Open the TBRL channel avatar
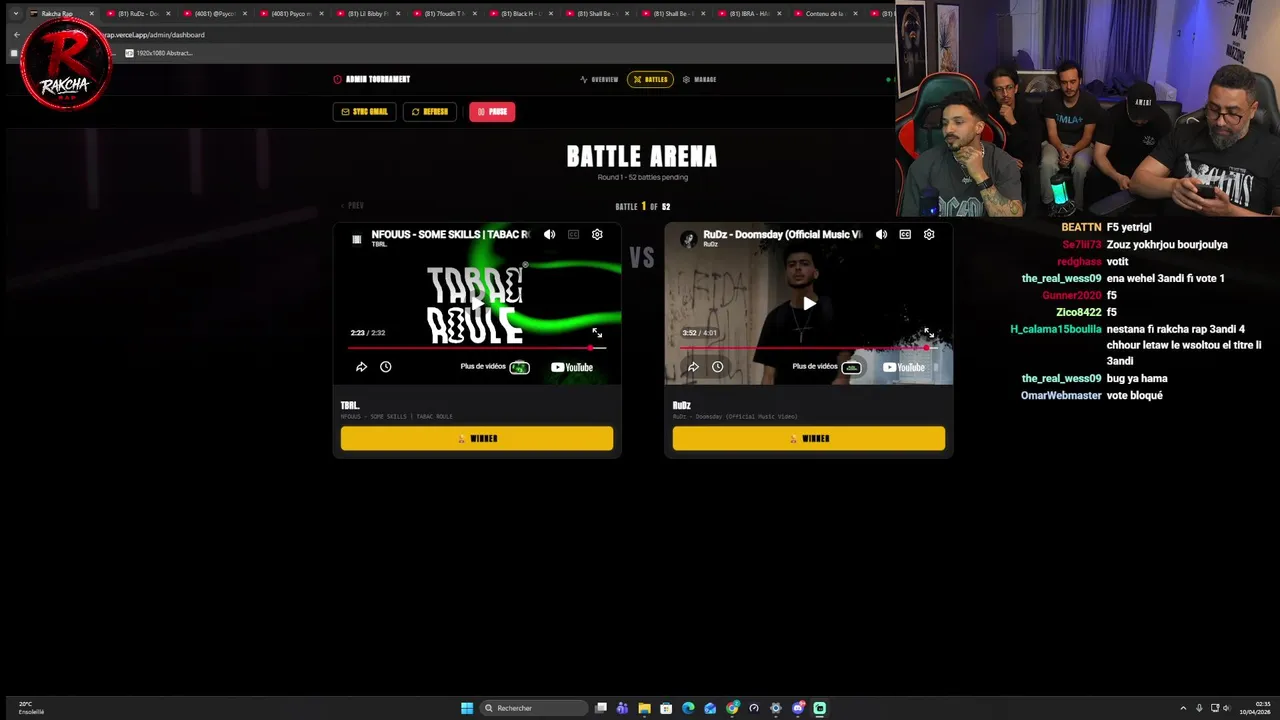1280x720 pixels. tap(357, 239)
